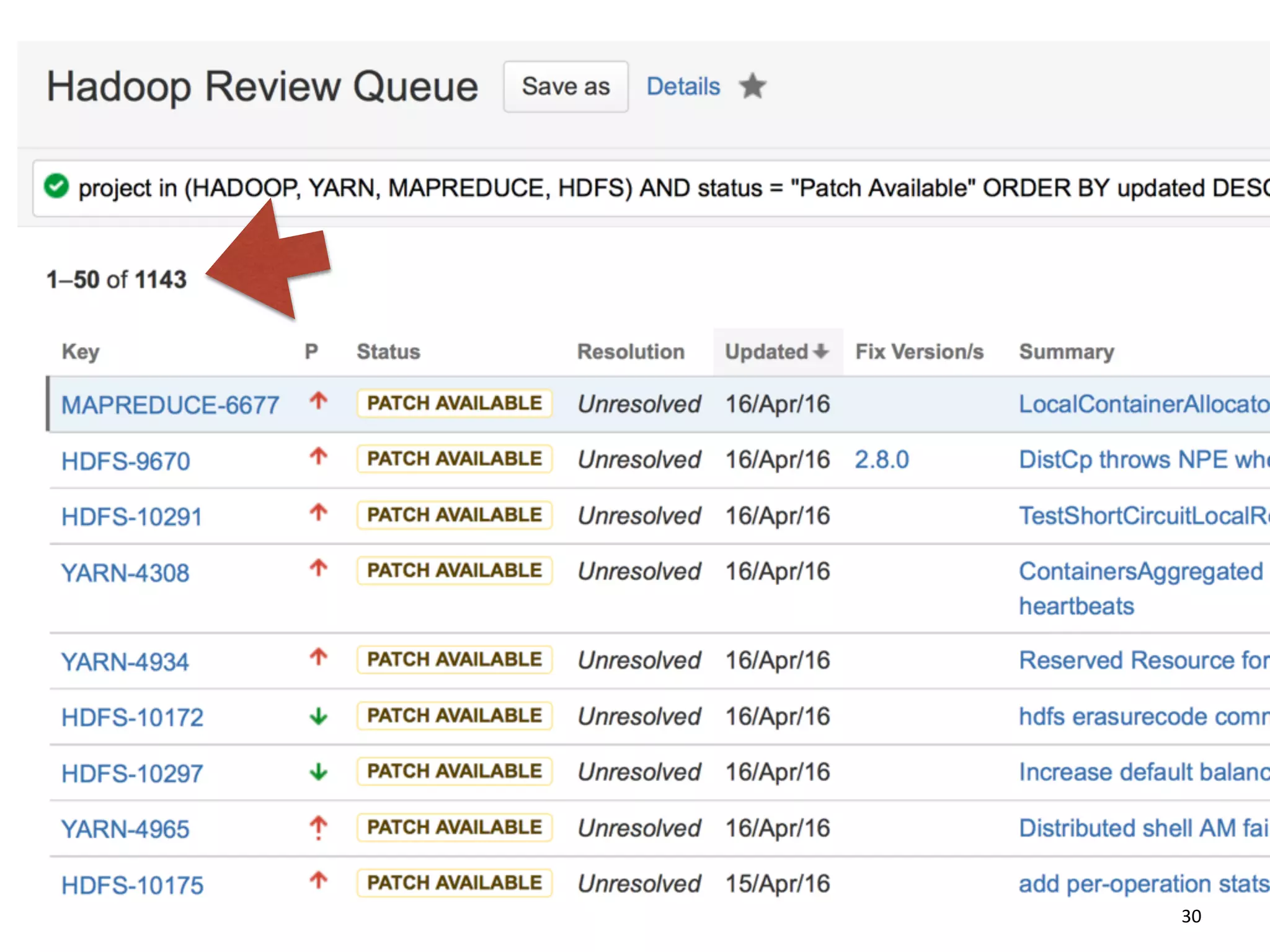The width and height of the screenshot is (1270, 952).
Task: Sort by the Key column header
Action: tap(81, 351)
